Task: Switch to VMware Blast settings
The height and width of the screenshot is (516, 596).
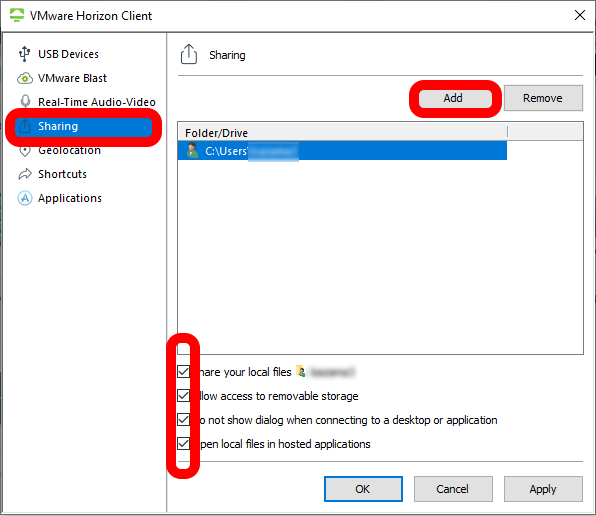Action: point(73,78)
